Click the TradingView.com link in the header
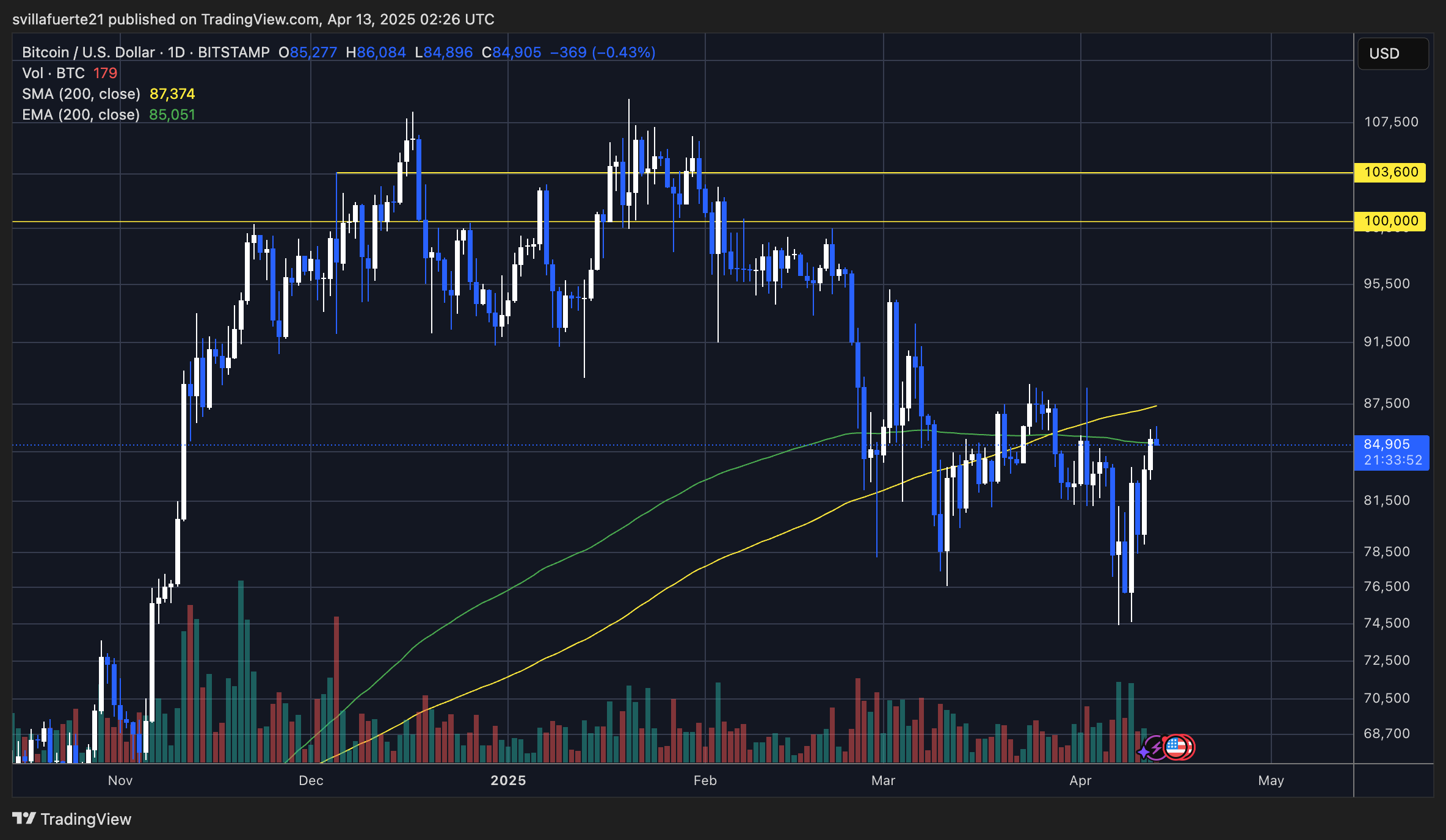This screenshot has width=1446, height=840. click(x=263, y=19)
